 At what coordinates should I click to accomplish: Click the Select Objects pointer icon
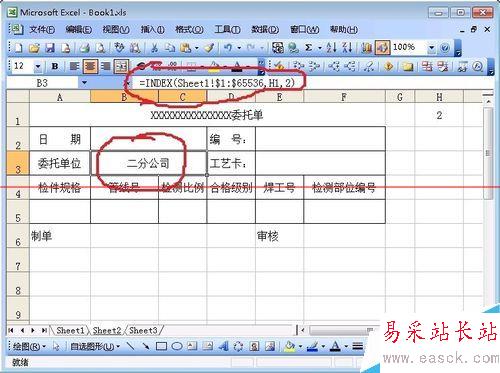[56, 346]
